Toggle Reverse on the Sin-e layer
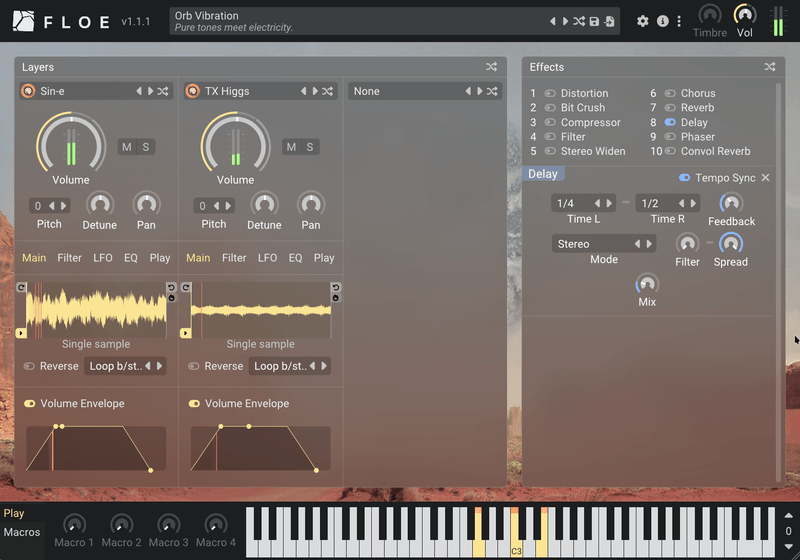Image resolution: width=800 pixels, height=560 pixels. 29,366
